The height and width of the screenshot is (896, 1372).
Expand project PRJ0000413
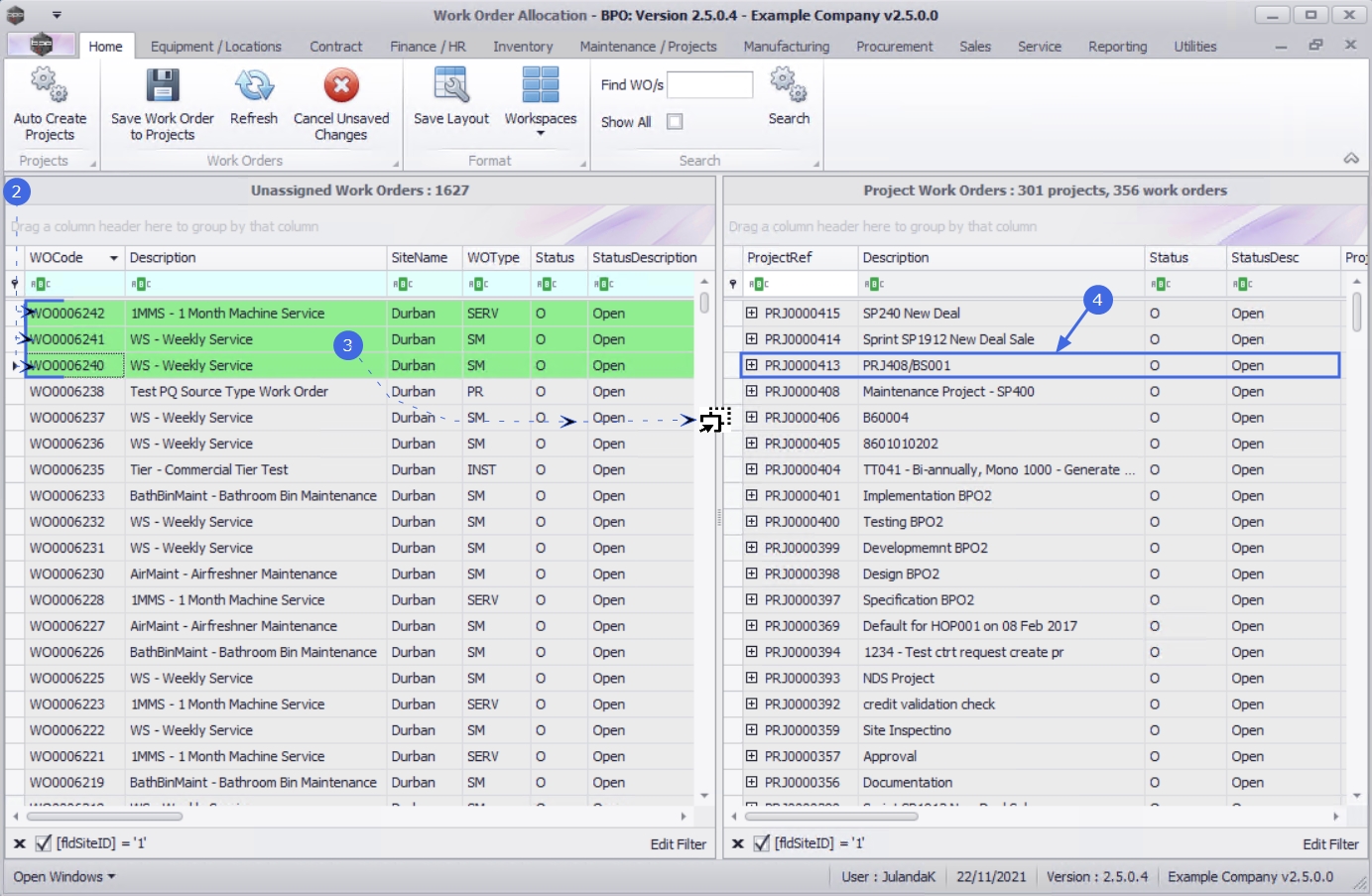(x=752, y=365)
